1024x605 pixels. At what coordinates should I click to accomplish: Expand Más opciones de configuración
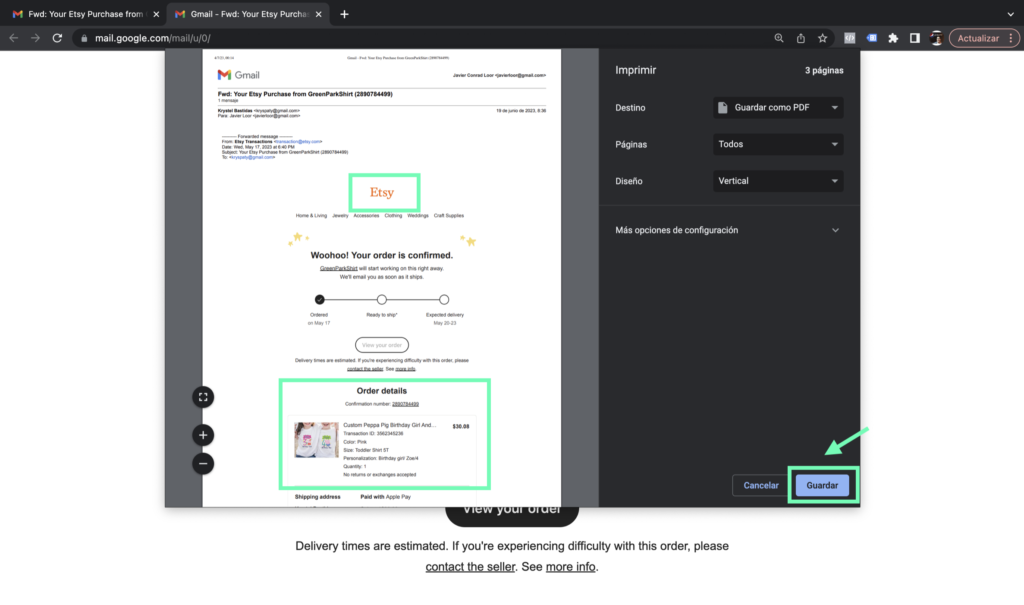728,230
